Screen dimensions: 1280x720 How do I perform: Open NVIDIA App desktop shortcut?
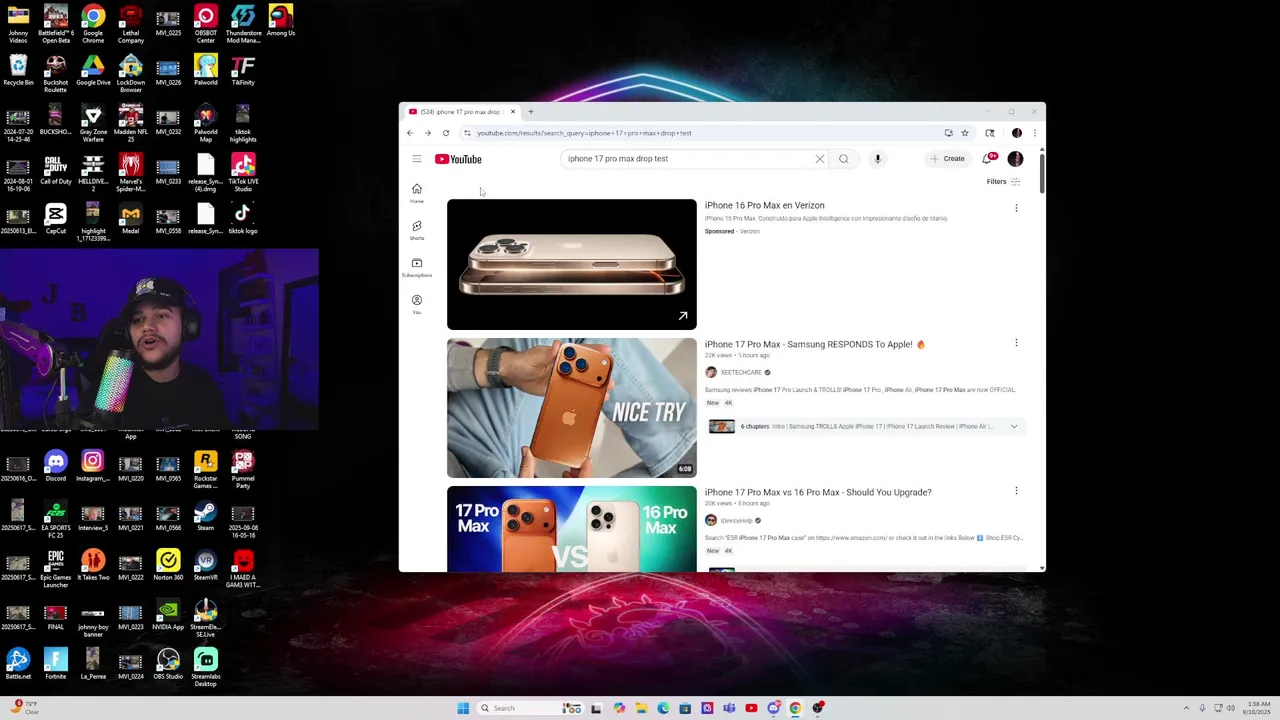click(x=168, y=615)
